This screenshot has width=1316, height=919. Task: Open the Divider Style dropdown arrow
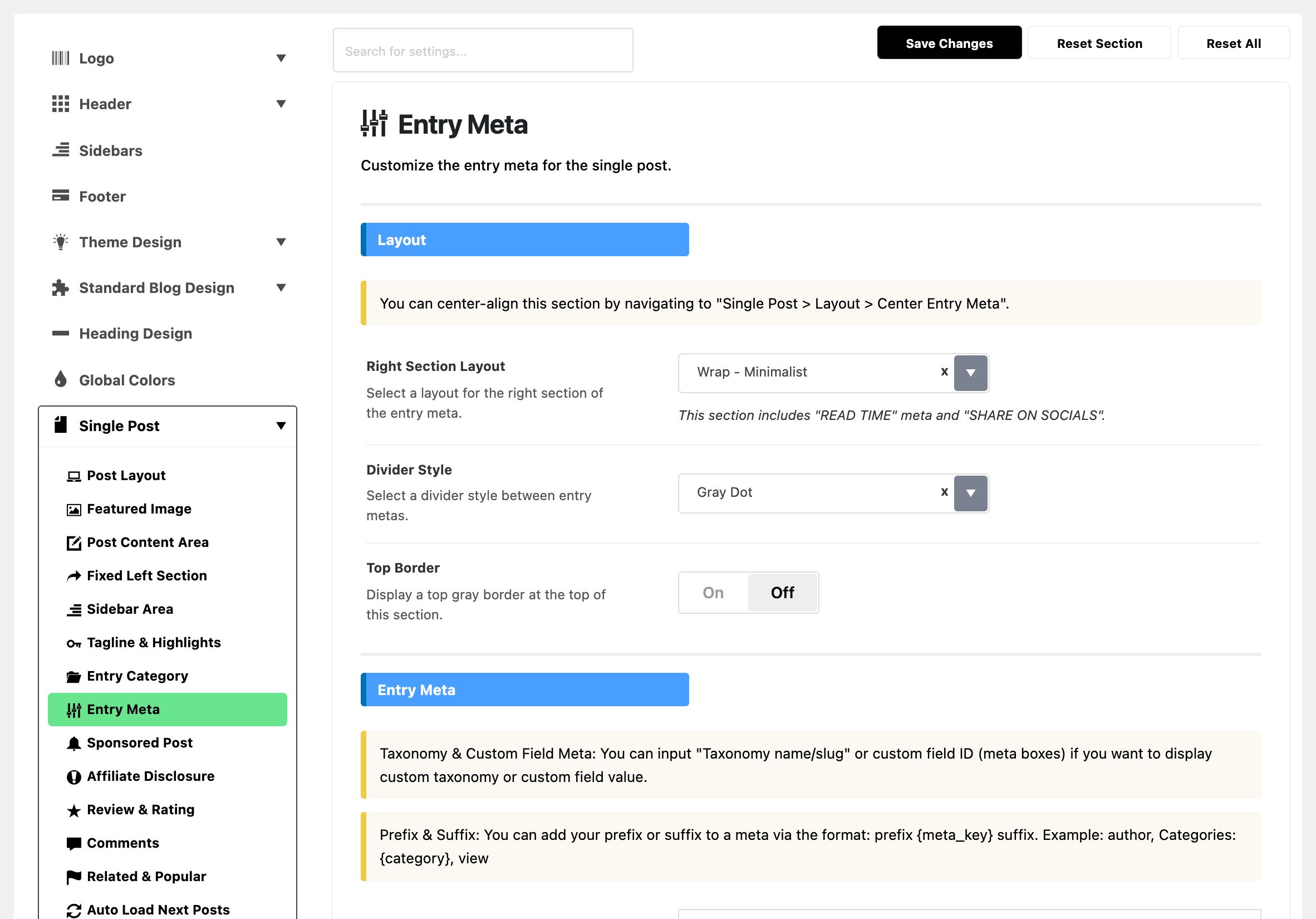point(970,493)
